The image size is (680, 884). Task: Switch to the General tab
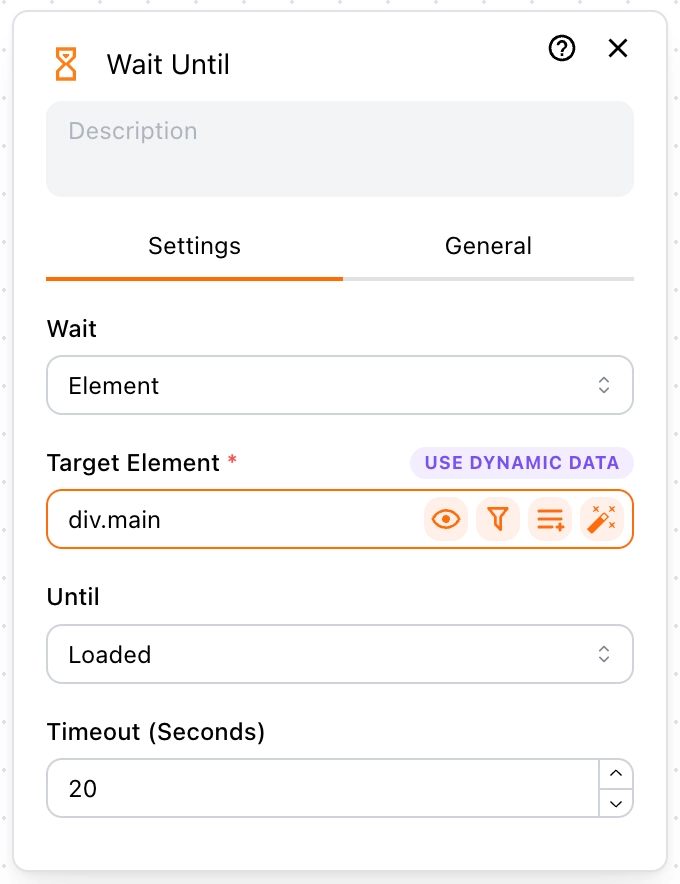click(488, 246)
